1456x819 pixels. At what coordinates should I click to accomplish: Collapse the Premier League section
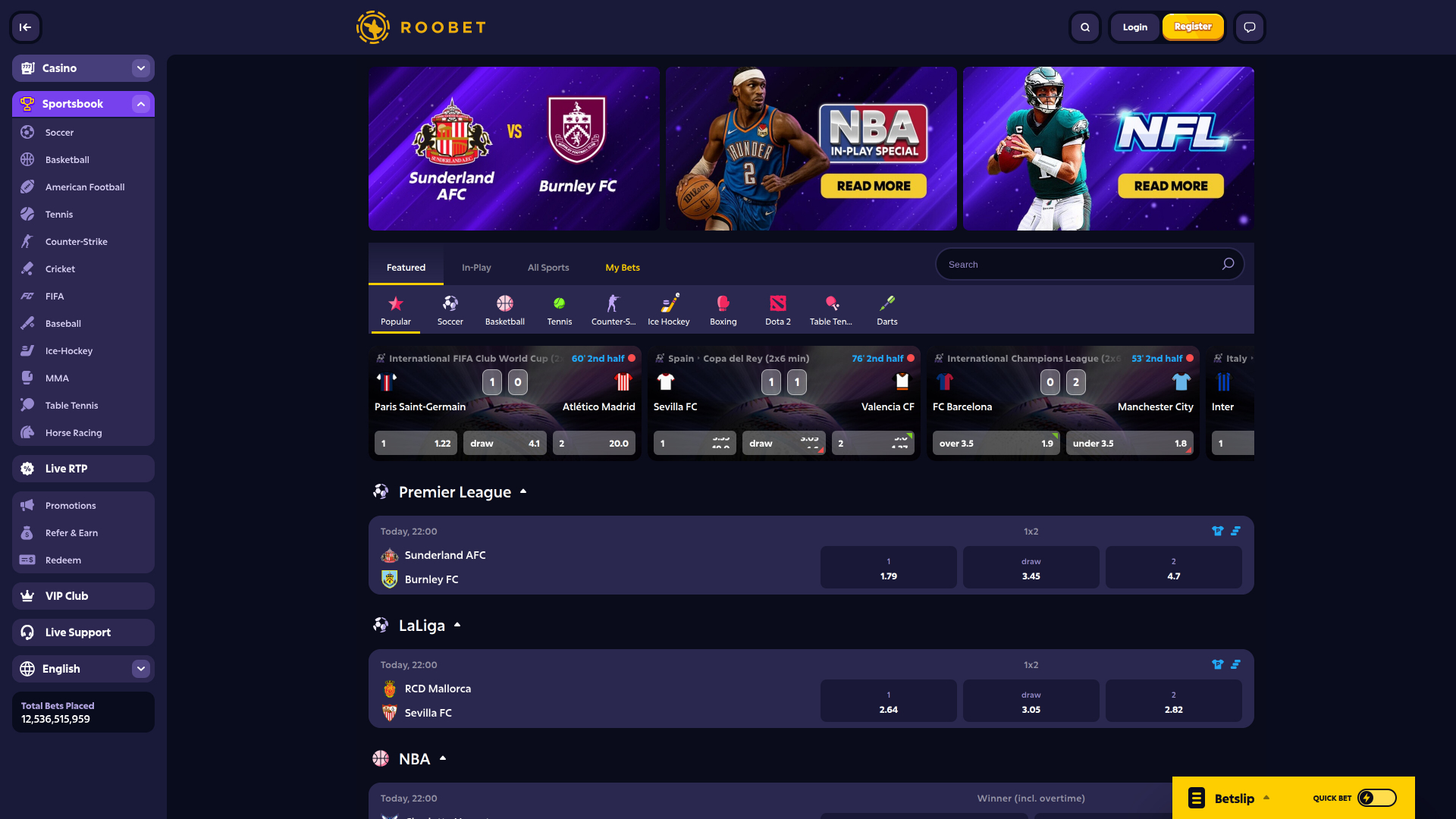pos(522,491)
